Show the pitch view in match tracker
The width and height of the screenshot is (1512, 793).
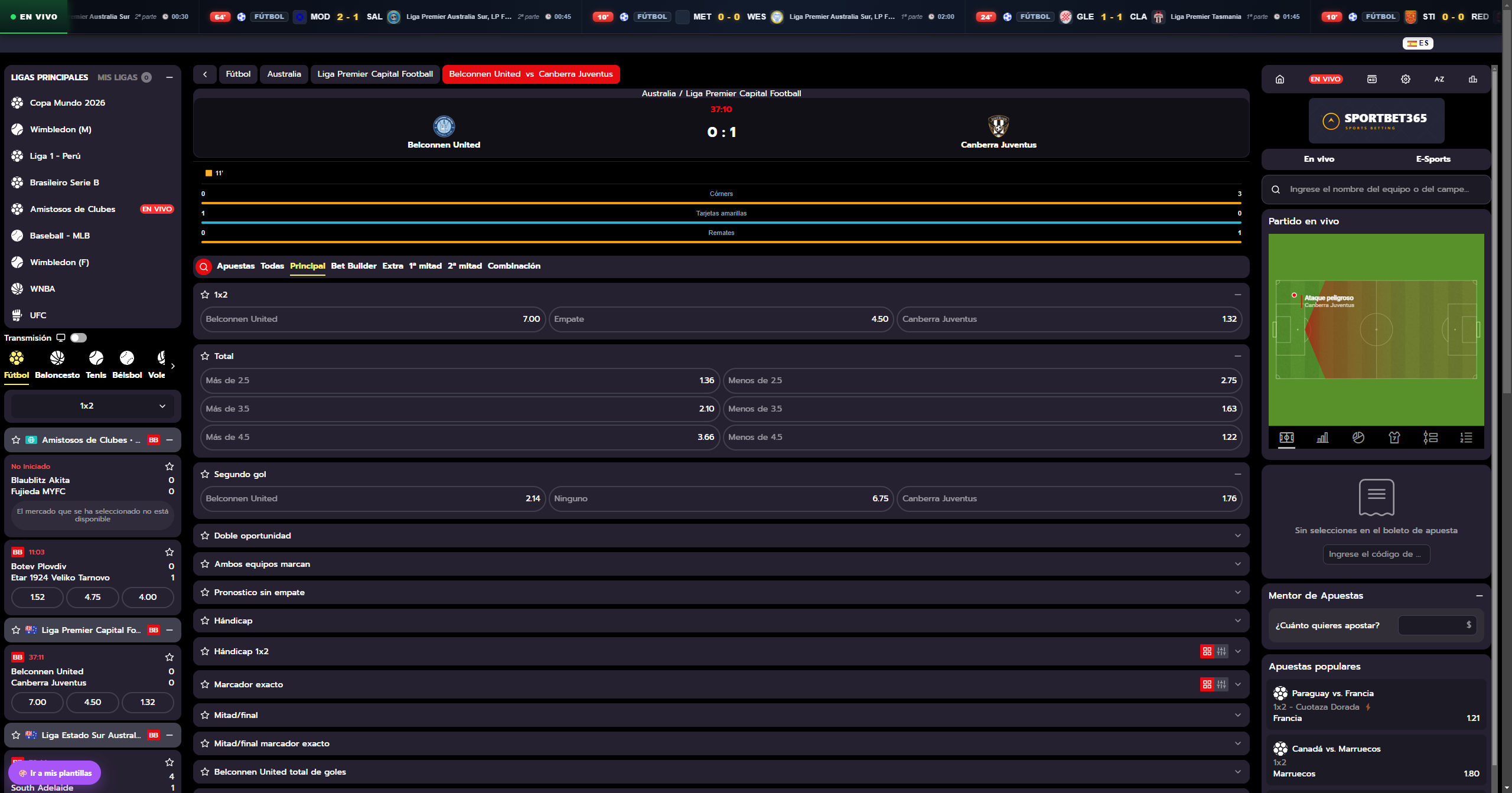[x=1286, y=438]
